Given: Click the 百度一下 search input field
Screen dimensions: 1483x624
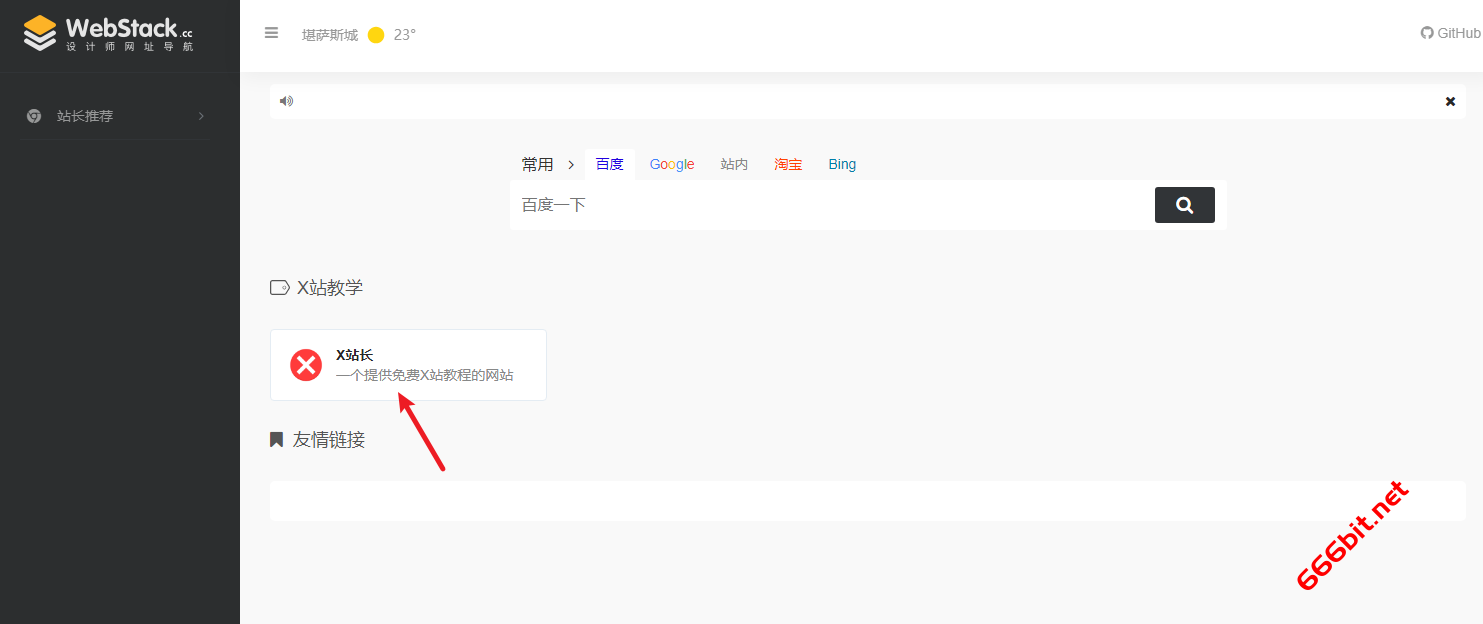Looking at the screenshot, I should 830,205.
